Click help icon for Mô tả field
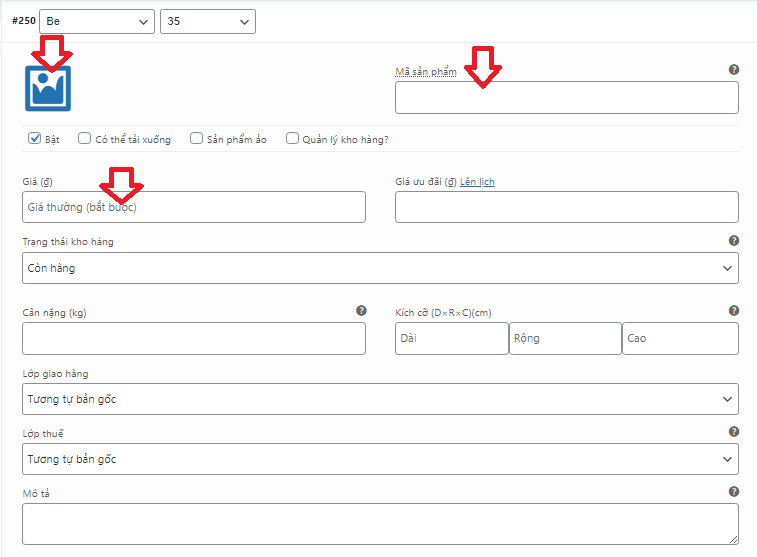The width and height of the screenshot is (757, 557). [x=733, y=492]
